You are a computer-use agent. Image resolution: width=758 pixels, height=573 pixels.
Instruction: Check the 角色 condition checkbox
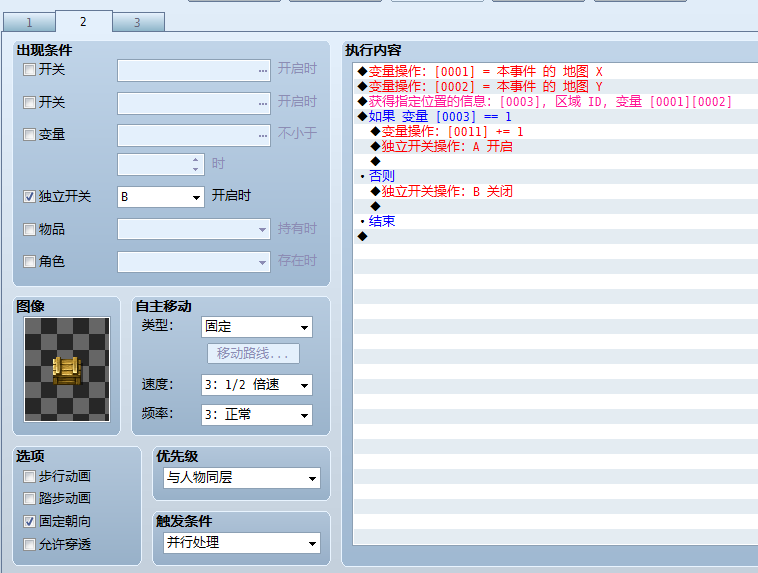29,262
